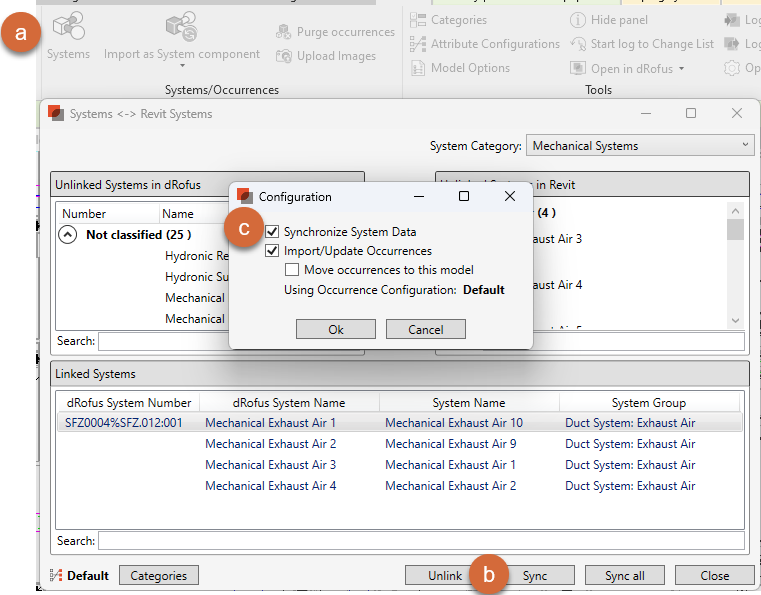
Task: Click the Linked Systems search field
Action: click(420, 541)
